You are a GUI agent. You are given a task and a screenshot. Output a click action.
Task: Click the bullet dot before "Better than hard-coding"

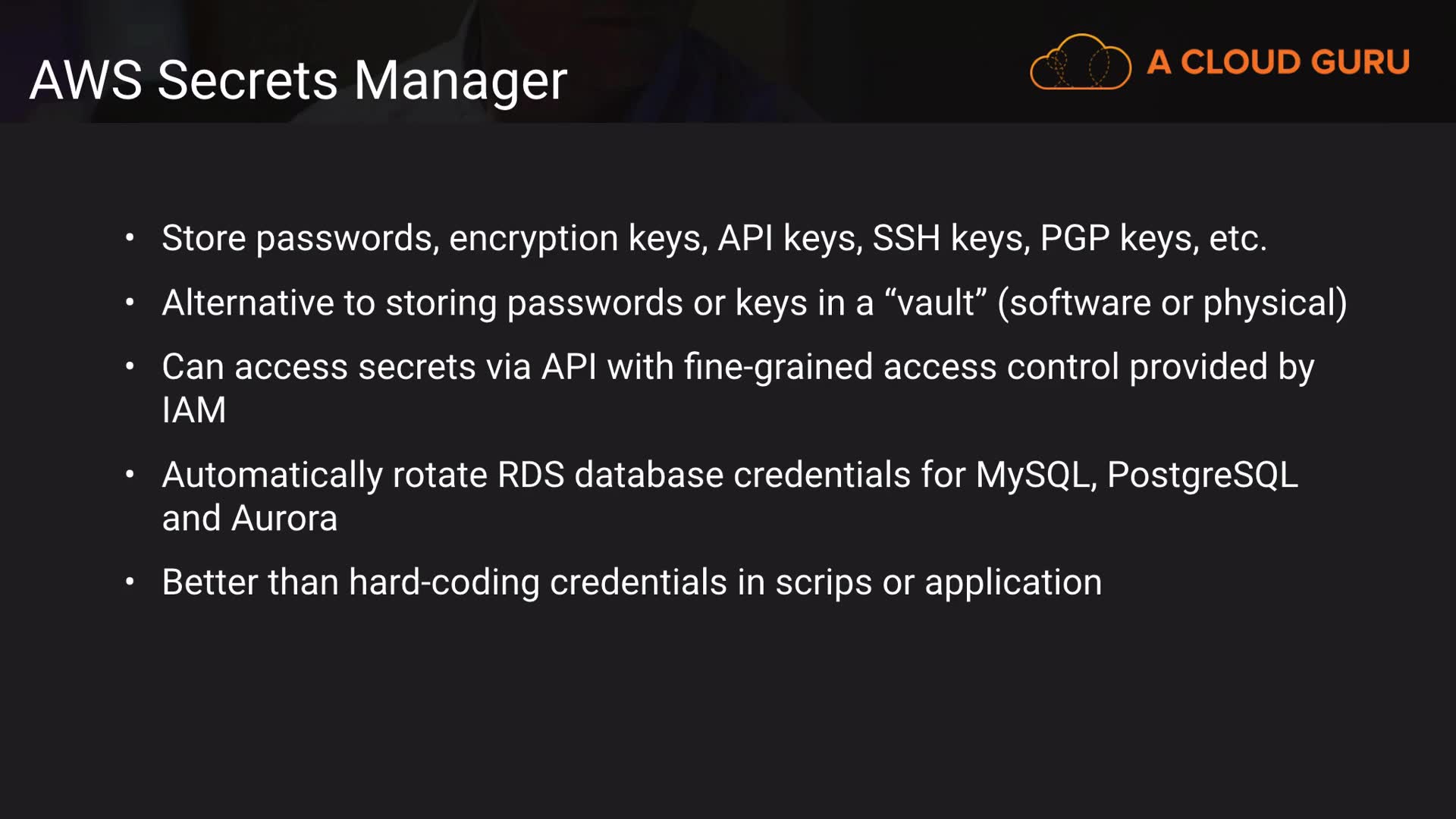point(130,582)
